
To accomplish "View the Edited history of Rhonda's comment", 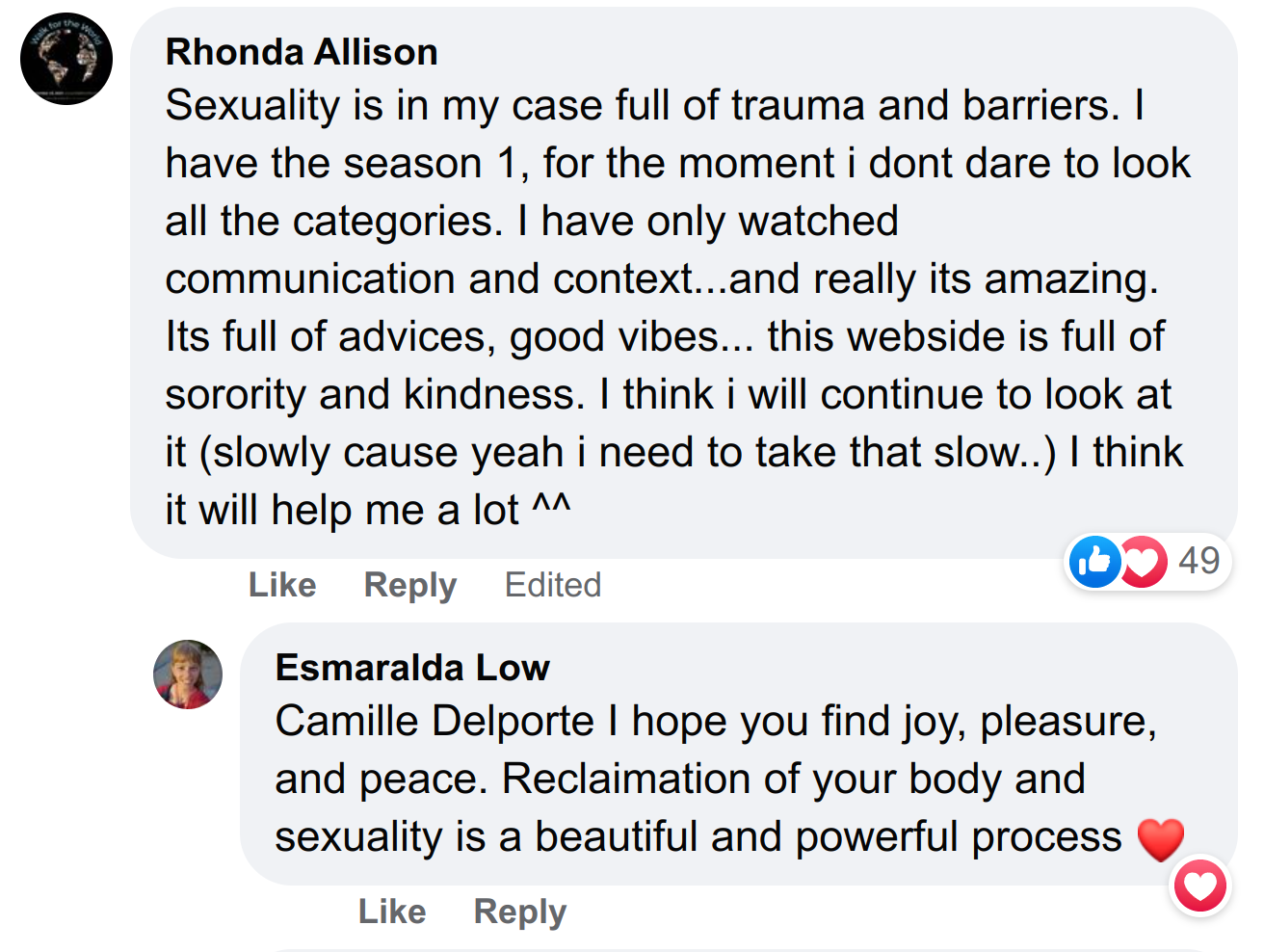I will 553,585.
